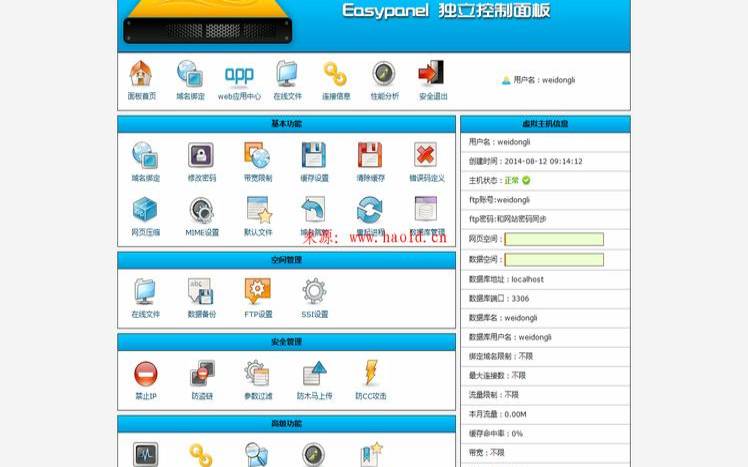Click the Easypanel 独立控制面板 banner title

click(x=447, y=10)
